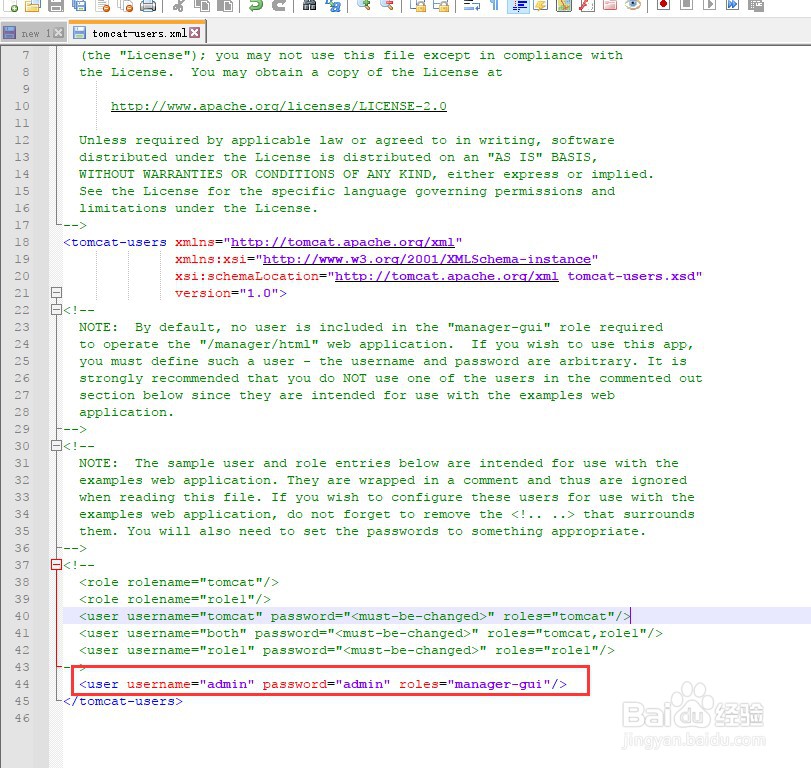Cut selection with the scissors icon

click(x=178, y=5)
